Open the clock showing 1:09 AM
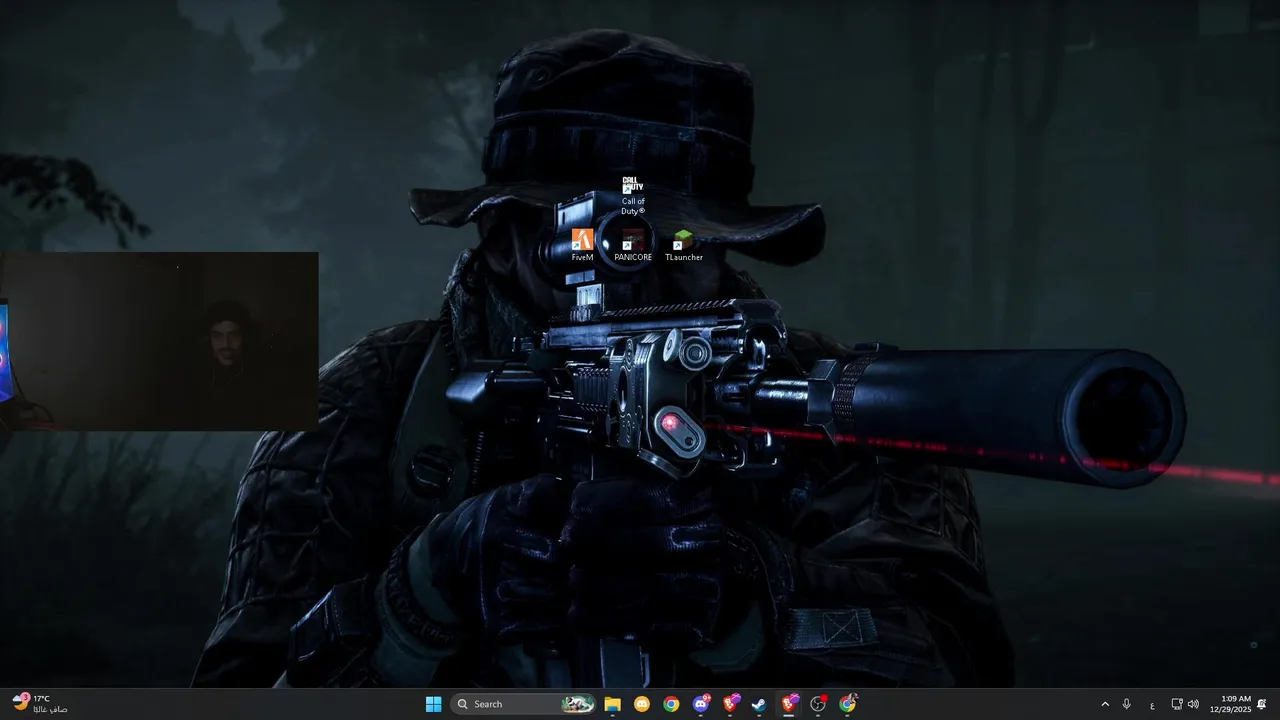This screenshot has width=1280, height=720. coord(1230,704)
